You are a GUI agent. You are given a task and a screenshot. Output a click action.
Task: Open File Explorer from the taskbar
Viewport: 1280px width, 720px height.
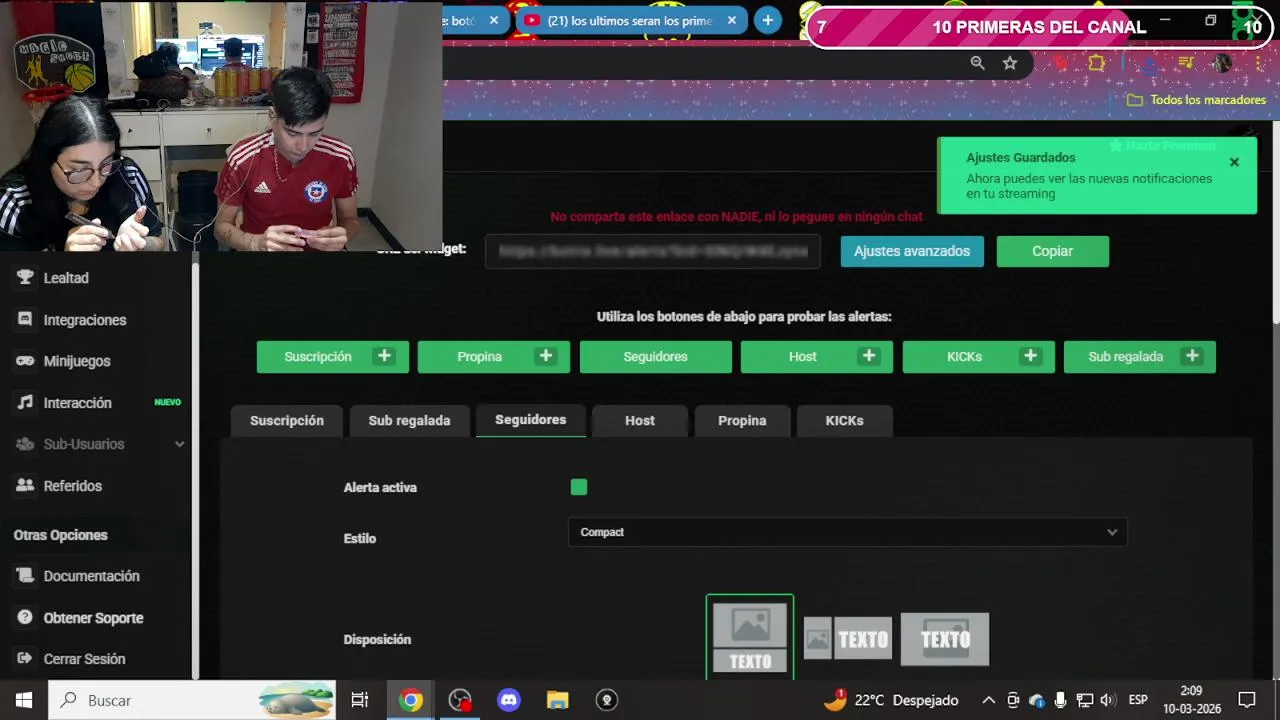pyautogui.click(x=558, y=700)
